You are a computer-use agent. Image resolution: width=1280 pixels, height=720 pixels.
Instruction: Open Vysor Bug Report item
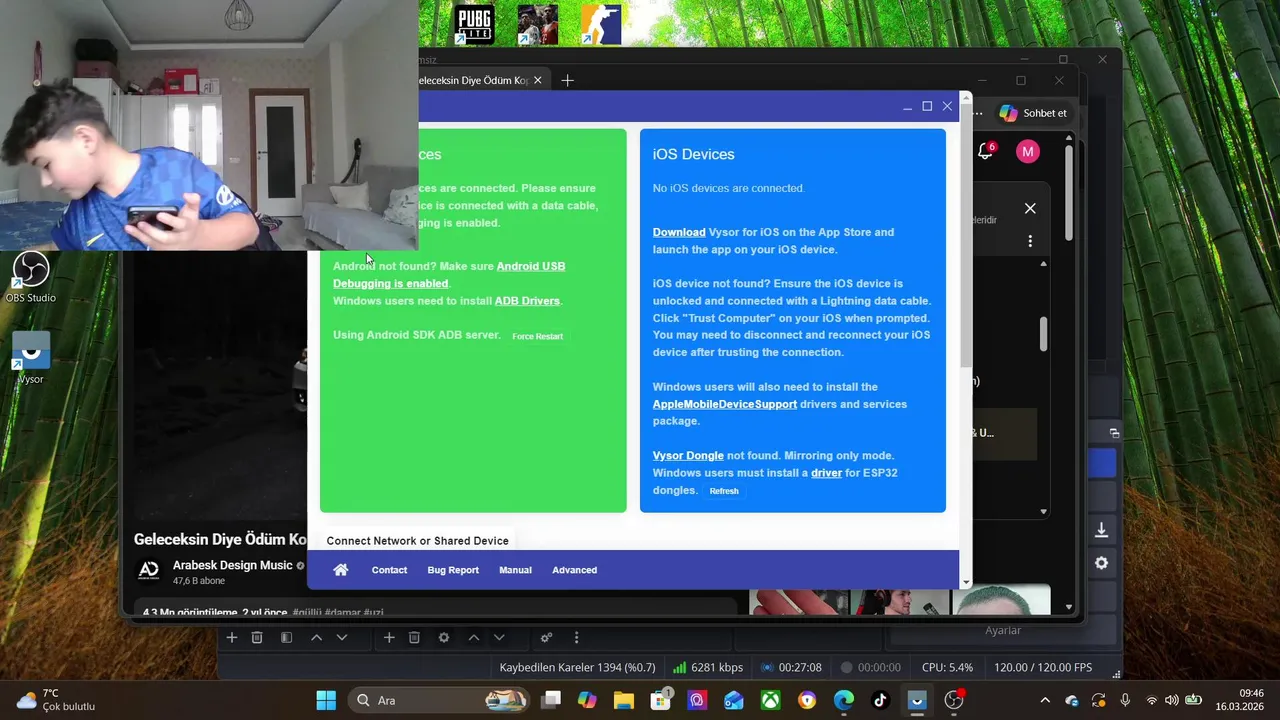pyautogui.click(x=453, y=570)
